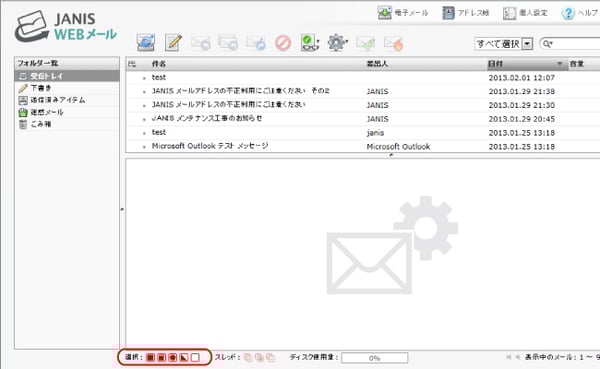
Task: Clear selection with the empty square icon
Action: tap(195, 358)
